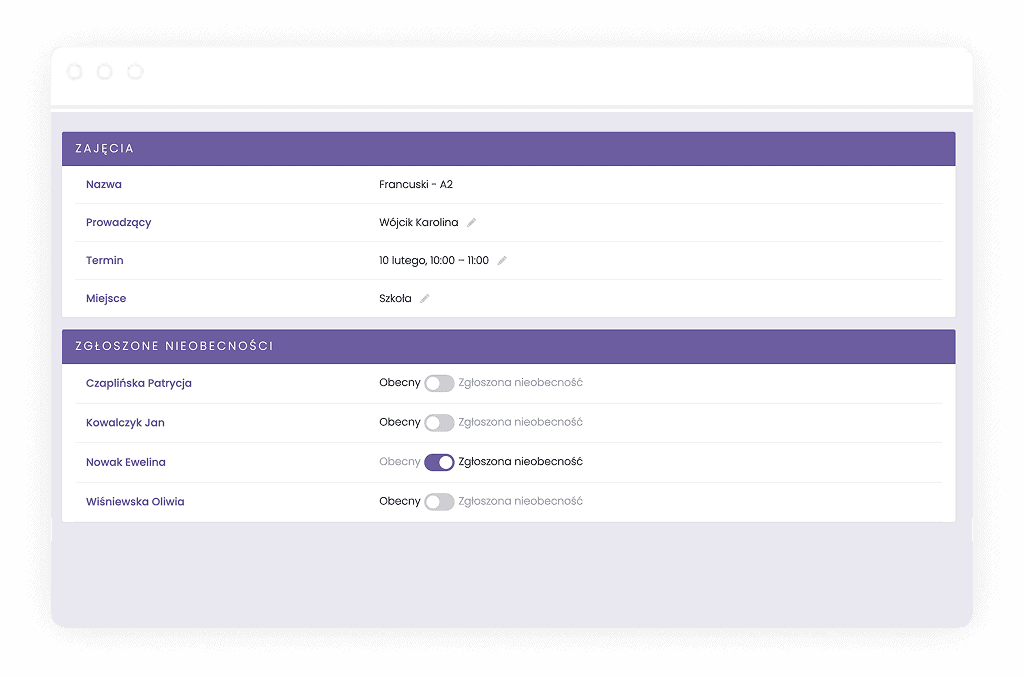Image resolution: width=1024 pixels, height=677 pixels.
Task: Click the instructor name Wójcik Karolina
Action: click(418, 223)
